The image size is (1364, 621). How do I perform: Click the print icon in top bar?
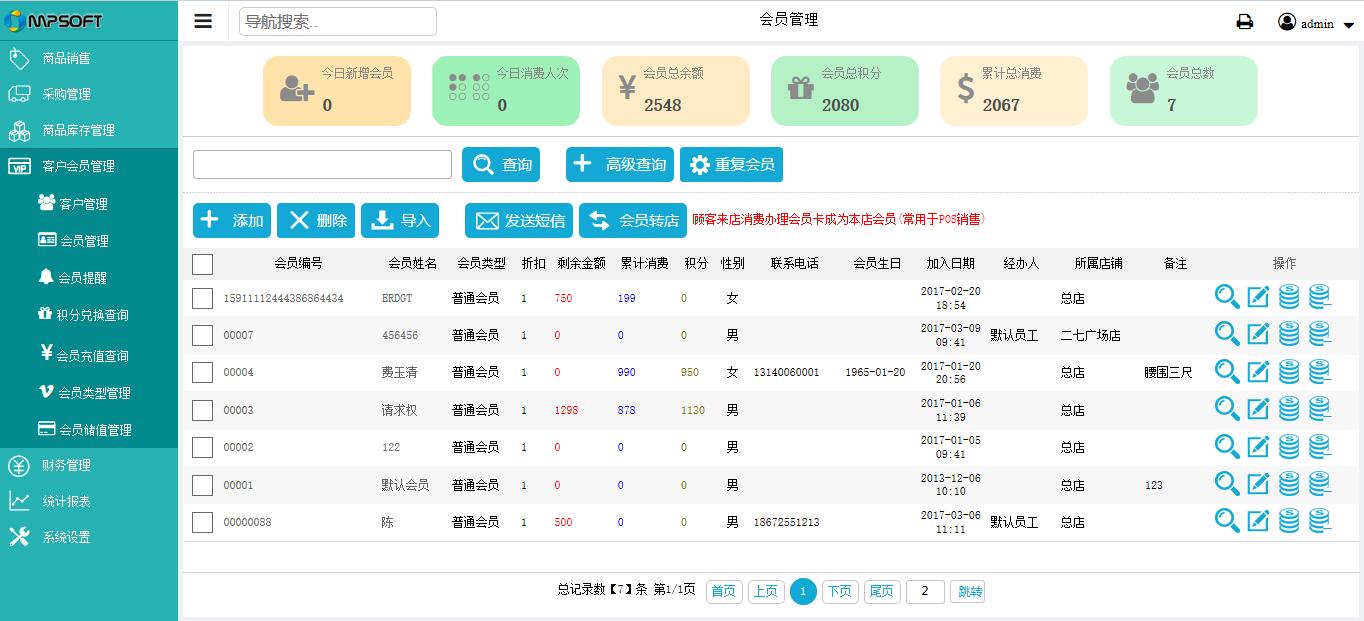click(1244, 20)
